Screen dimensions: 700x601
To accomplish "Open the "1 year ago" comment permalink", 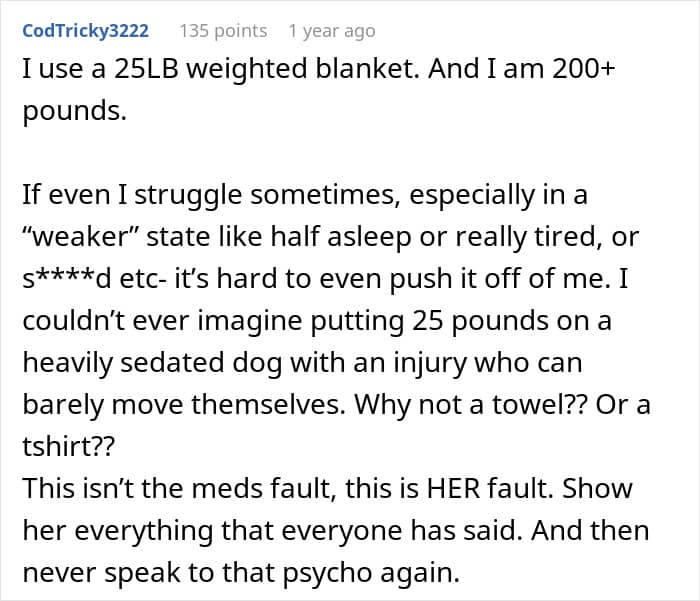I will coord(332,31).
